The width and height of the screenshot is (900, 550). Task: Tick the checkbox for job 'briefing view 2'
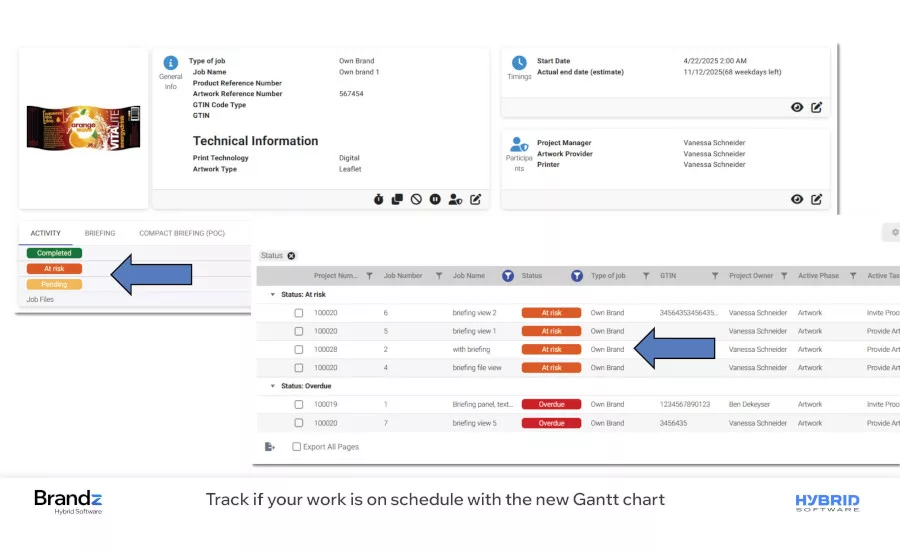[x=298, y=313]
